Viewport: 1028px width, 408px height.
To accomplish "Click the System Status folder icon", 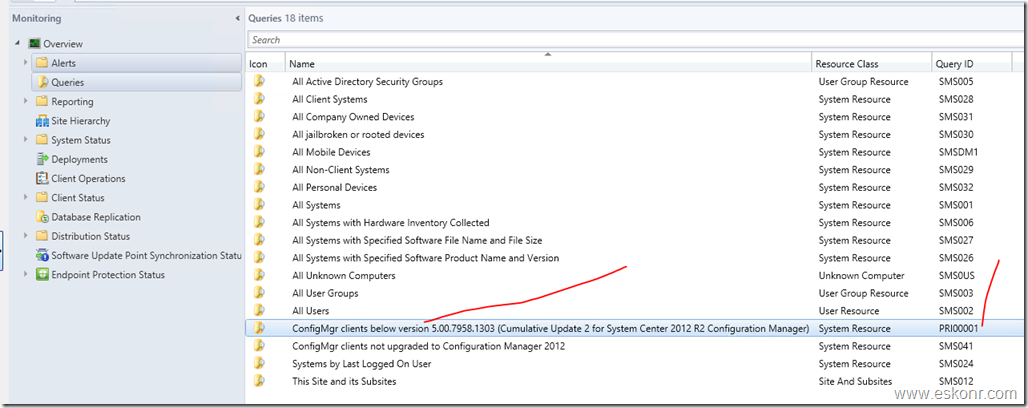I will (x=42, y=140).
